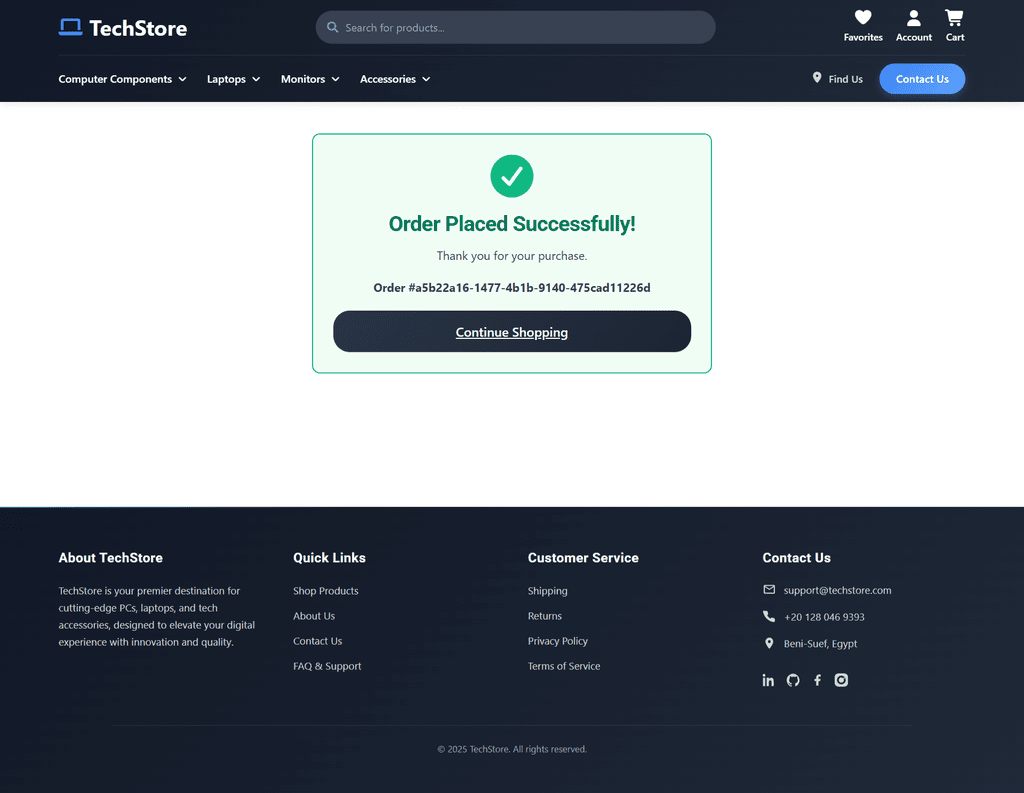Click the search magnifier icon
The image size is (1024, 793).
tap(332, 27)
